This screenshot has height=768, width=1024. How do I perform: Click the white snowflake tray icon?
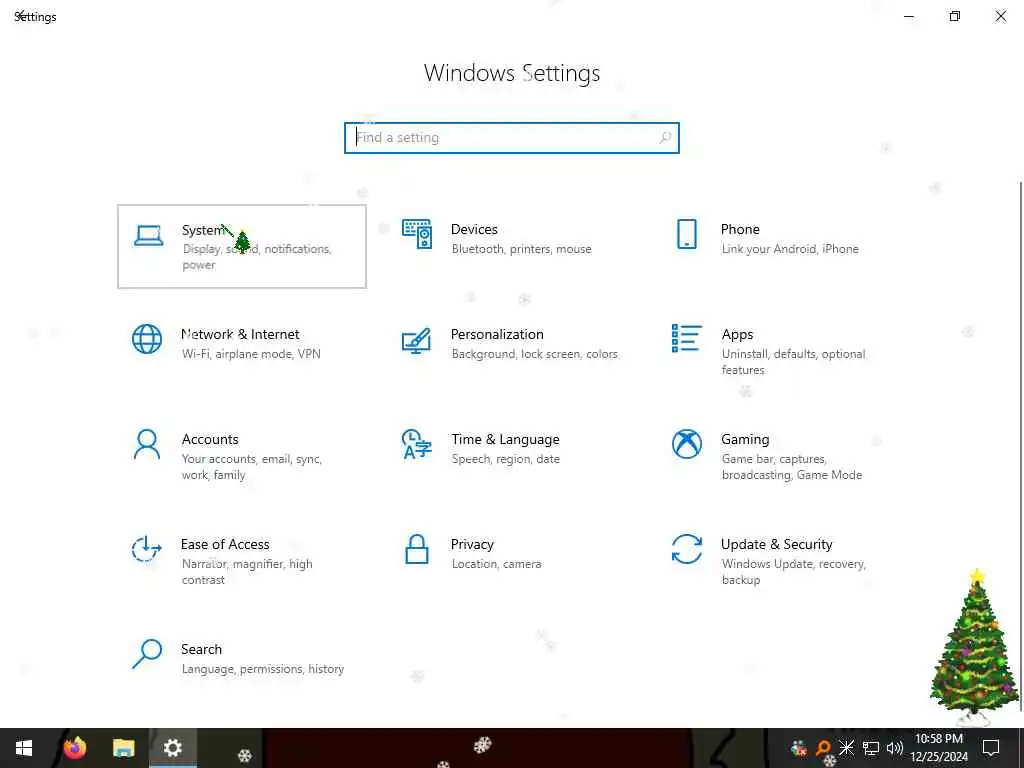(x=847, y=748)
